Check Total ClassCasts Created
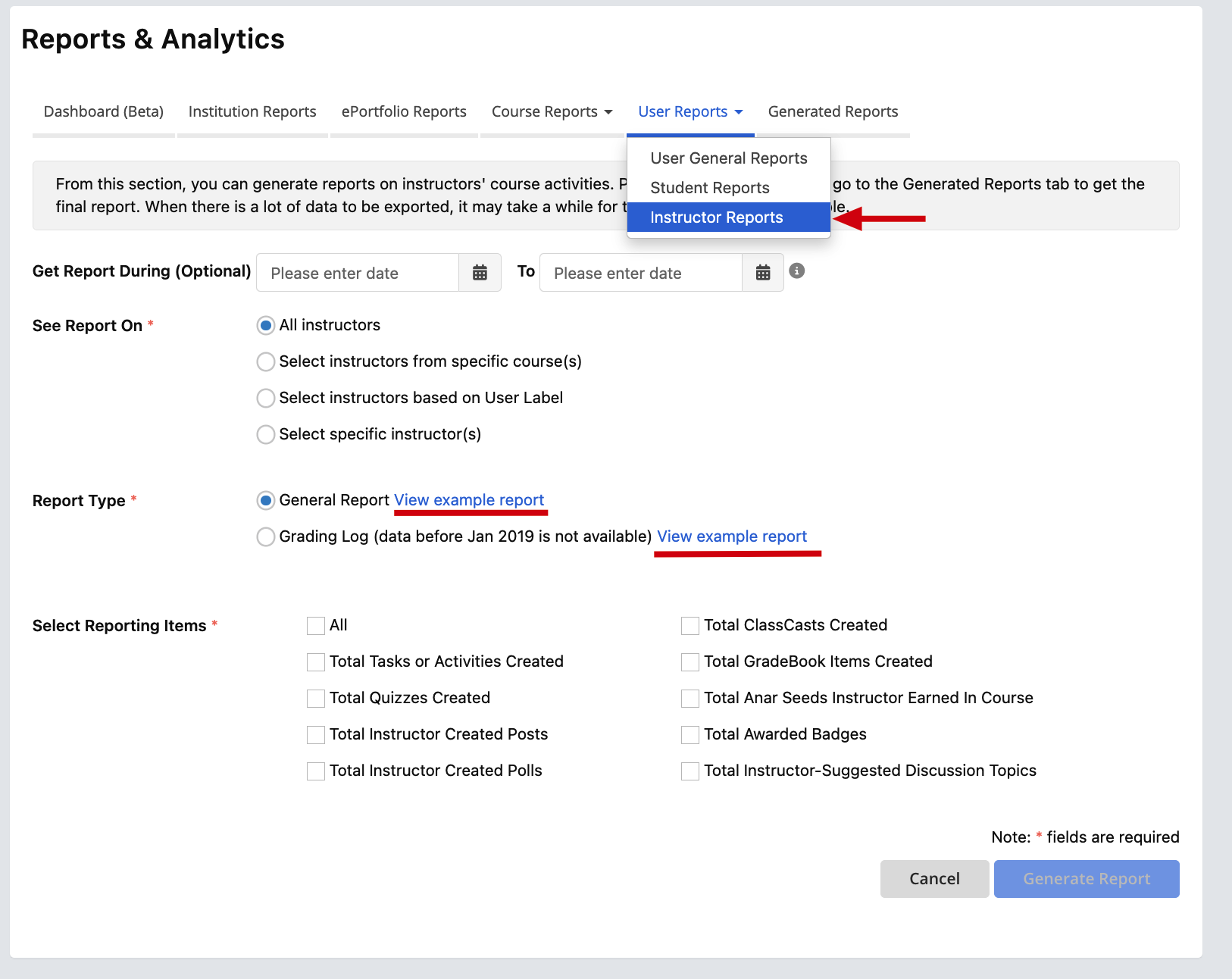The image size is (1232, 979). tap(690, 626)
